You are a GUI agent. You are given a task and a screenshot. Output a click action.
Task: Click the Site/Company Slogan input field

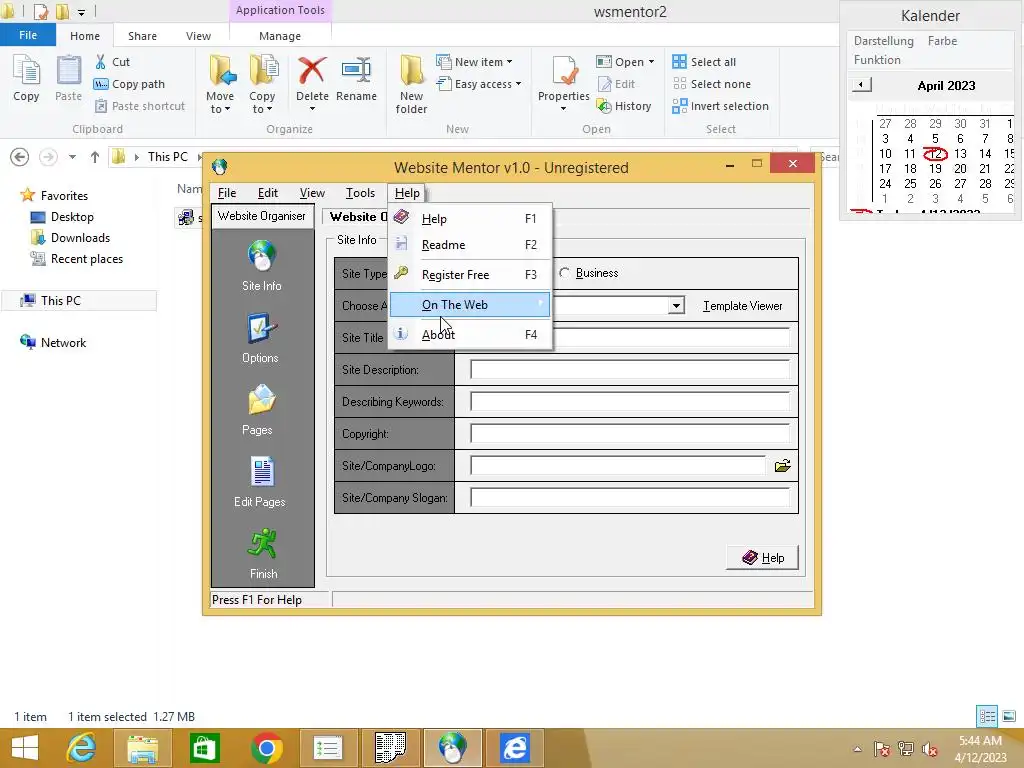point(630,498)
